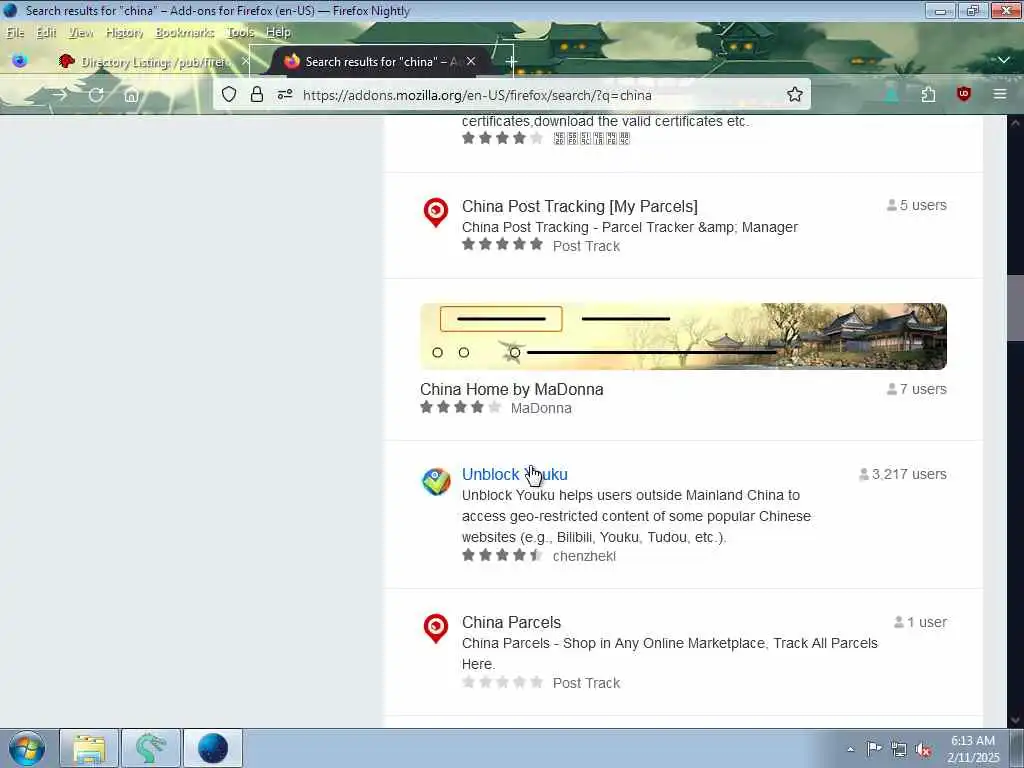1024x768 pixels.
Task: Open the Edit menu
Action: coord(46,32)
